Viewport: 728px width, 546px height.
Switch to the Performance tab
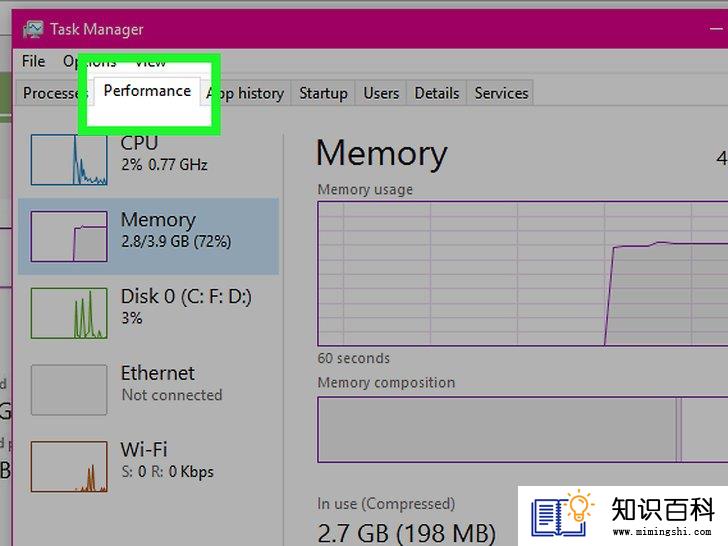pos(147,91)
